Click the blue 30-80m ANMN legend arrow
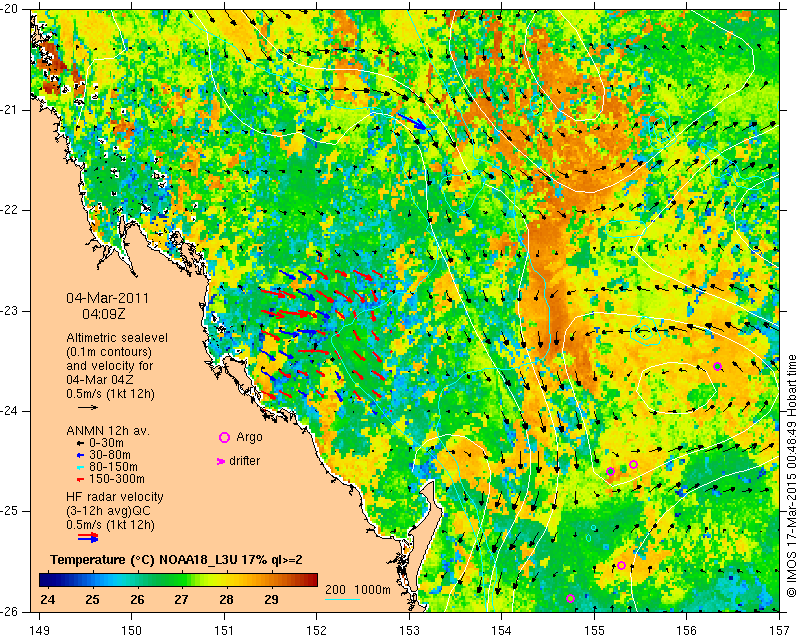 [80, 455]
